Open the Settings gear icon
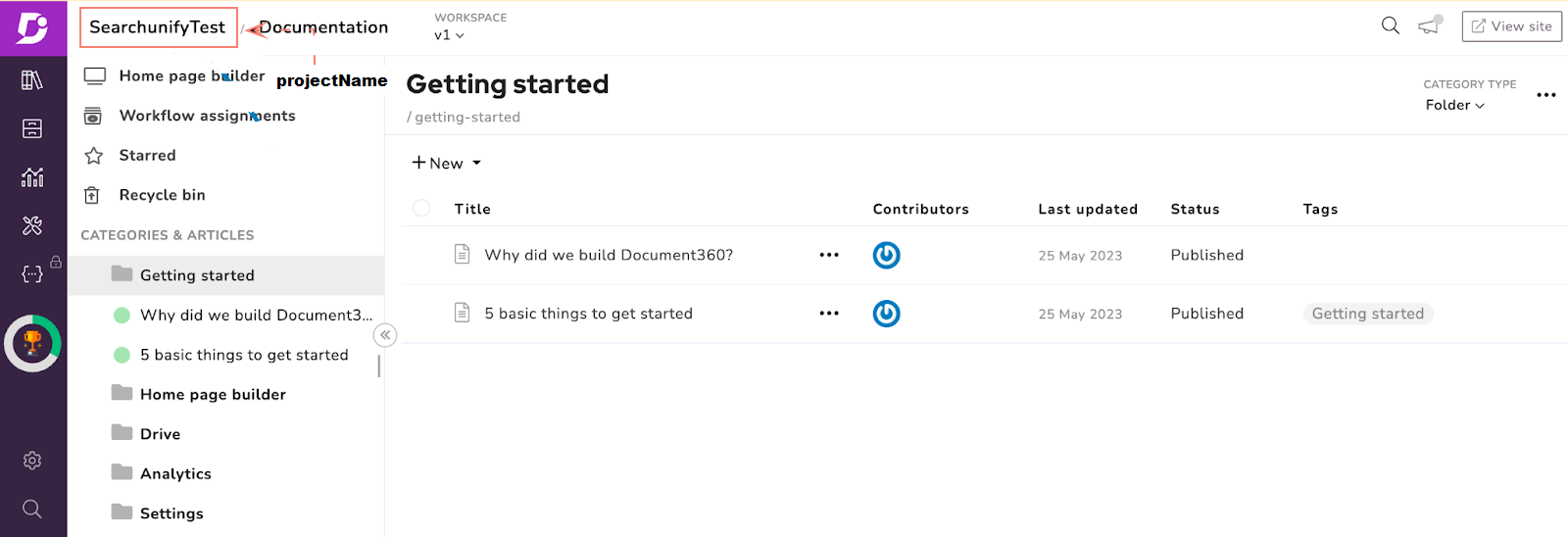 (x=32, y=461)
